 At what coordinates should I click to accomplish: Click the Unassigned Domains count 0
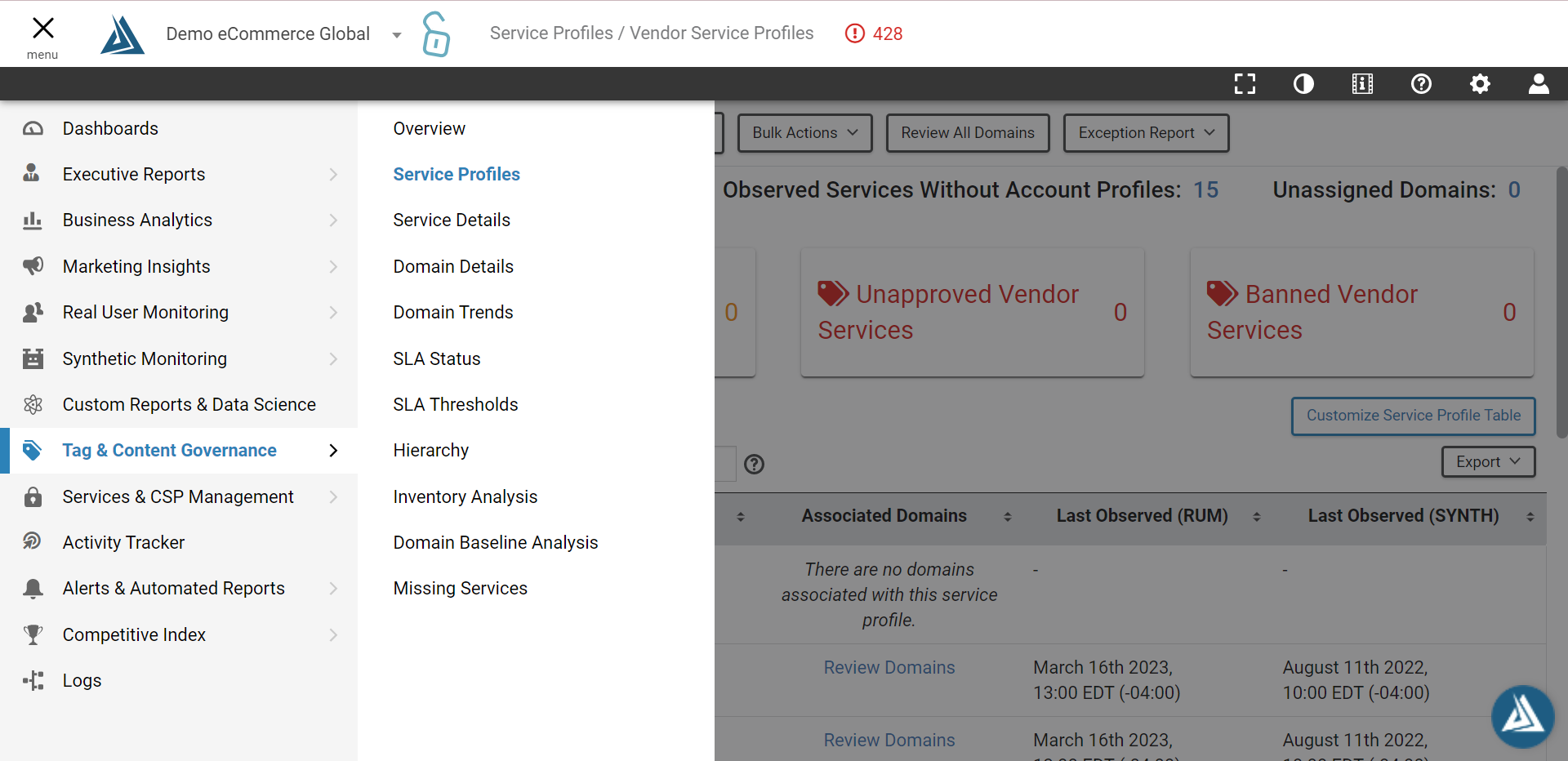click(1514, 189)
